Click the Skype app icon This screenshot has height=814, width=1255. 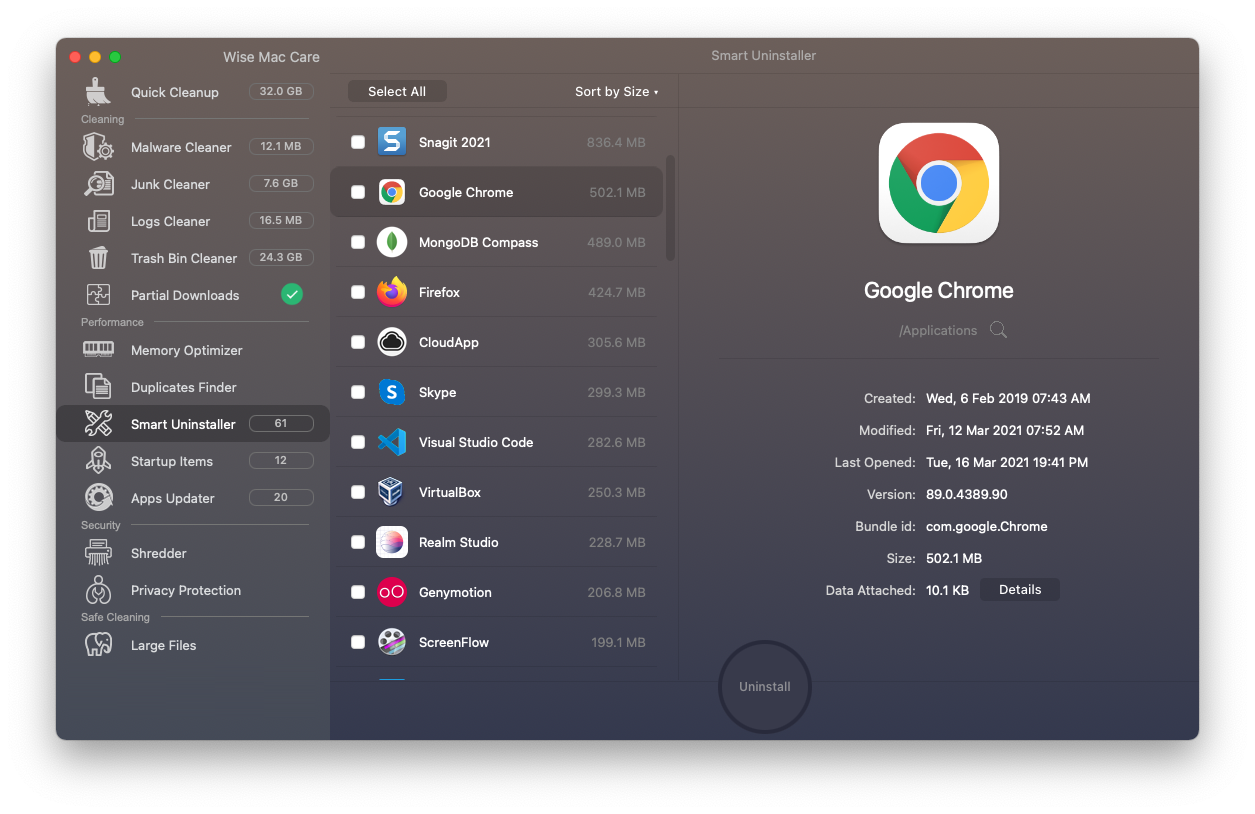[392, 392]
